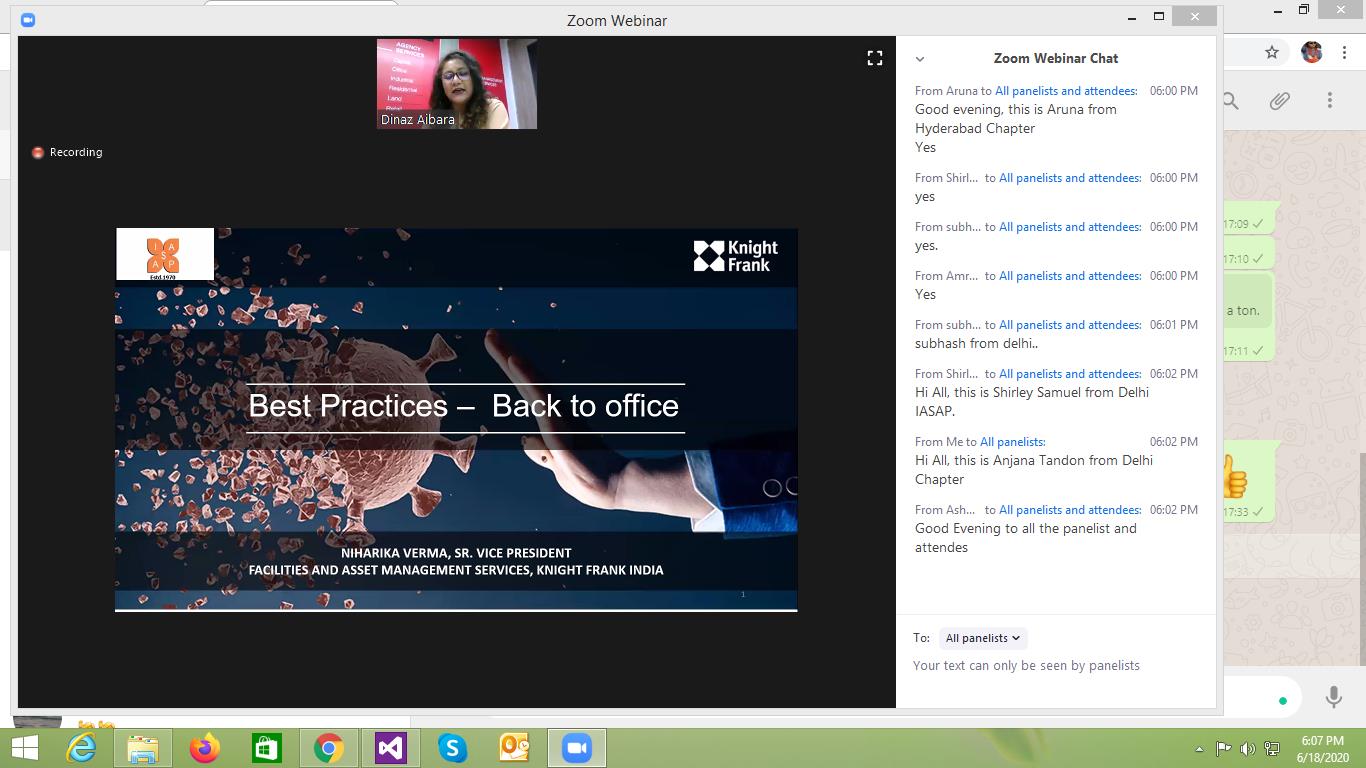Click the 'a ton.' WhatsApp message
Screen dimensions: 1366x768
[1243, 311]
